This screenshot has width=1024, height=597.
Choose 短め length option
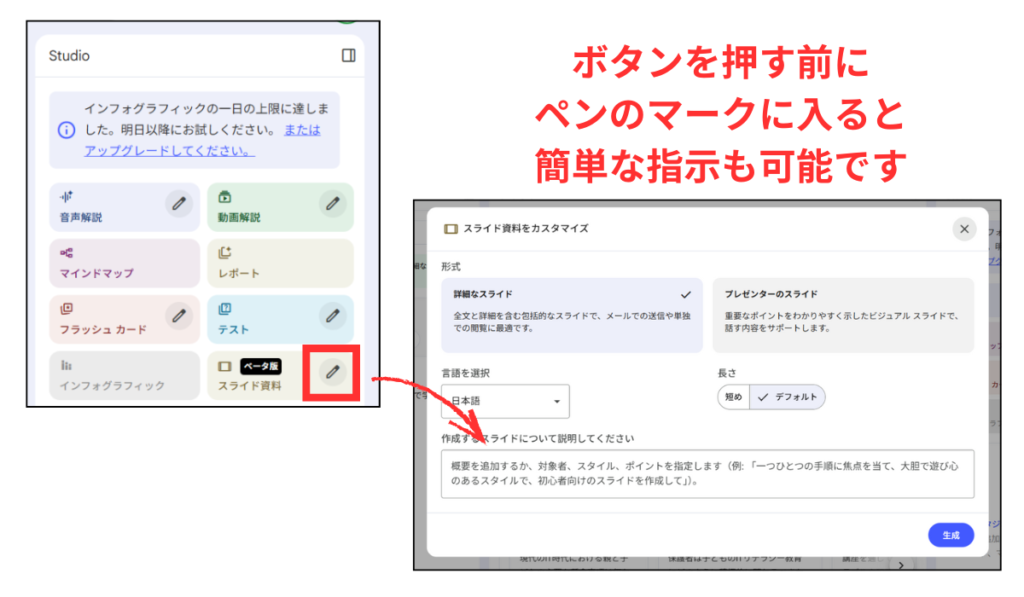click(733, 397)
